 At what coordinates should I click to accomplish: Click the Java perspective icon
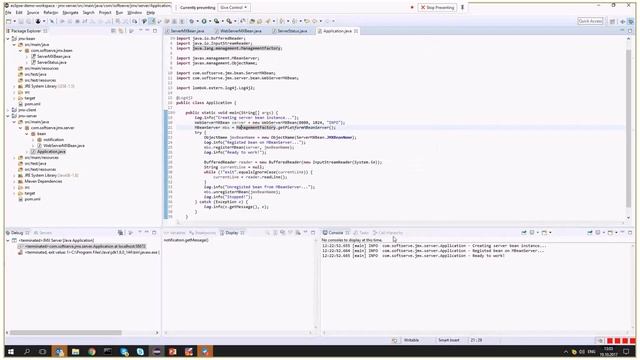click(623, 21)
